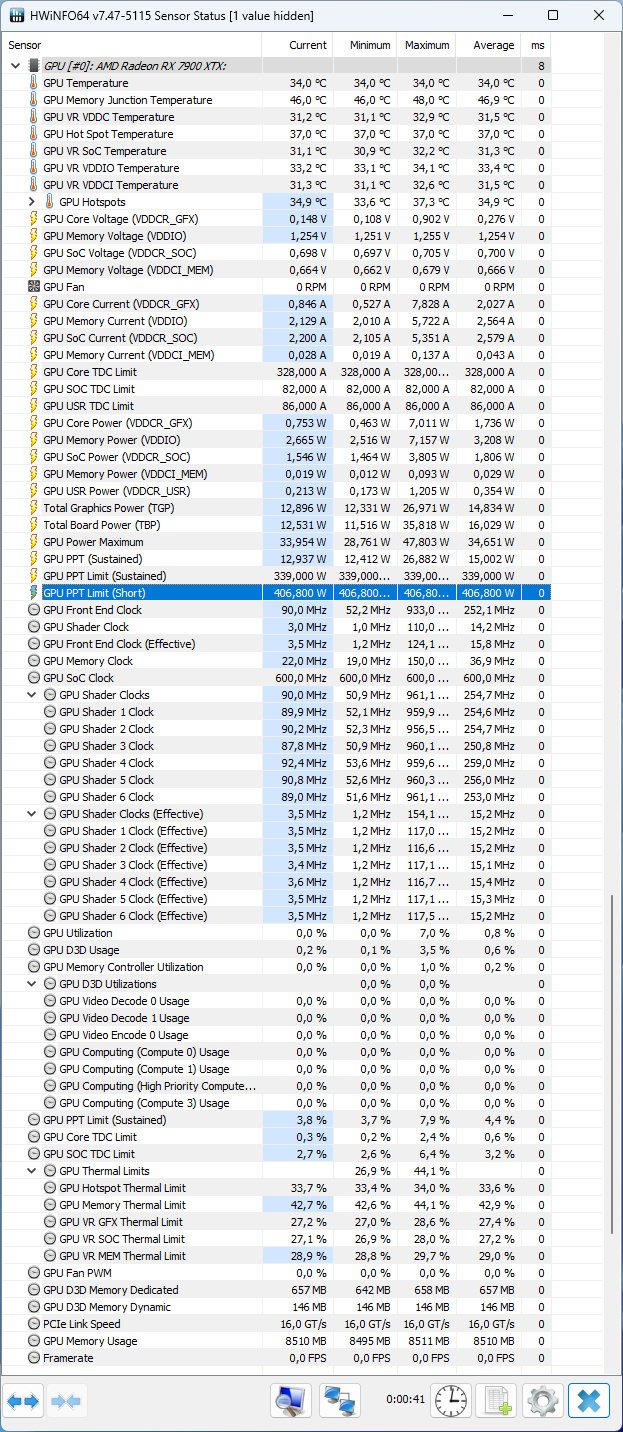Select the GPU VR MEM Thermal Limit row
This screenshot has height=1432, width=623.
275,1256
